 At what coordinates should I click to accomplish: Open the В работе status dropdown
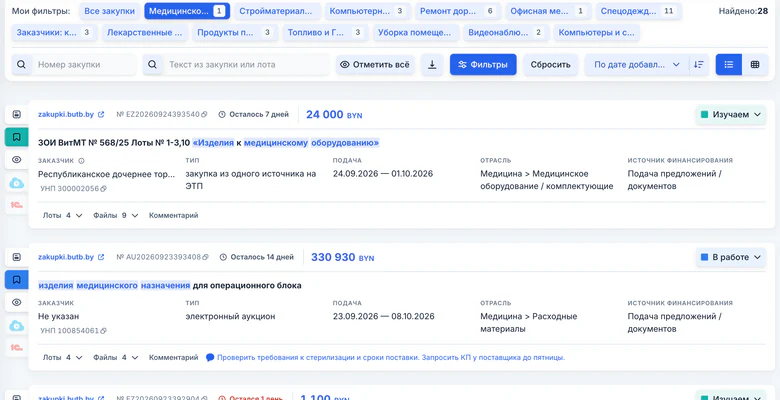point(731,257)
